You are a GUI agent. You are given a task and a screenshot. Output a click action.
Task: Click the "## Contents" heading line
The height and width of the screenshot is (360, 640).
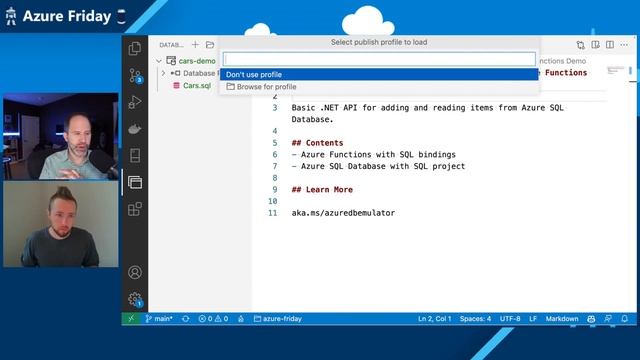tap(317, 143)
